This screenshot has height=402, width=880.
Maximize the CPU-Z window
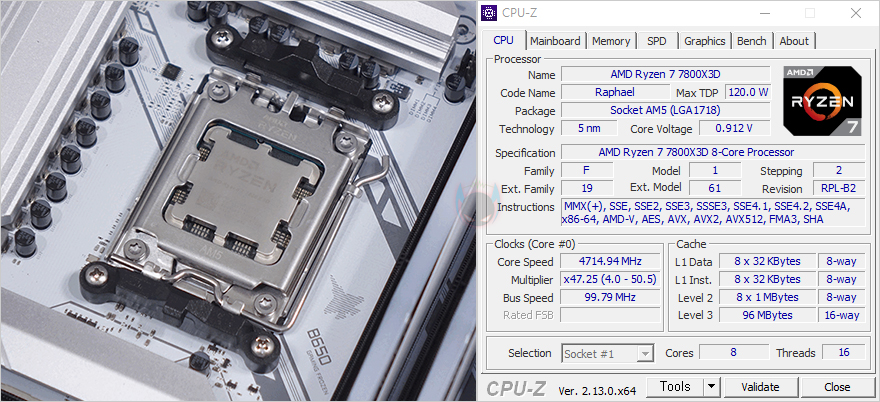point(810,13)
